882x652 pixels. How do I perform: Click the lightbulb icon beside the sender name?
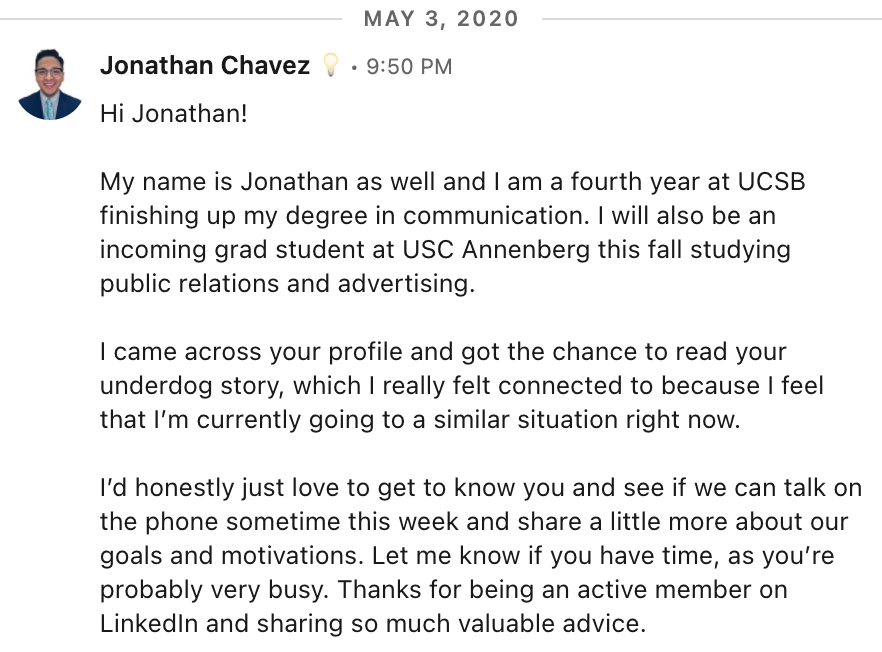331,65
